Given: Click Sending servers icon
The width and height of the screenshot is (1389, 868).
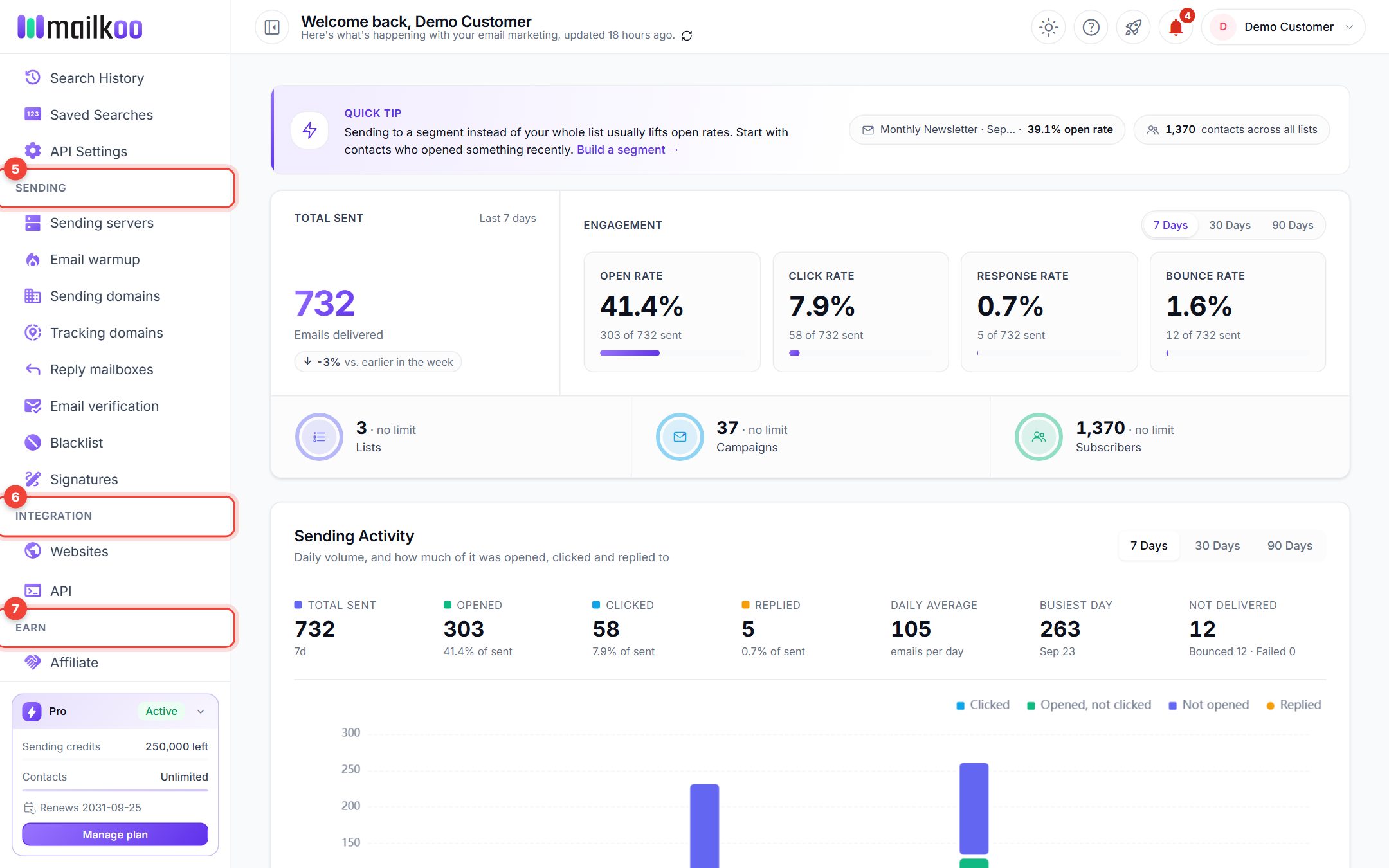Looking at the screenshot, I should click(33, 222).
